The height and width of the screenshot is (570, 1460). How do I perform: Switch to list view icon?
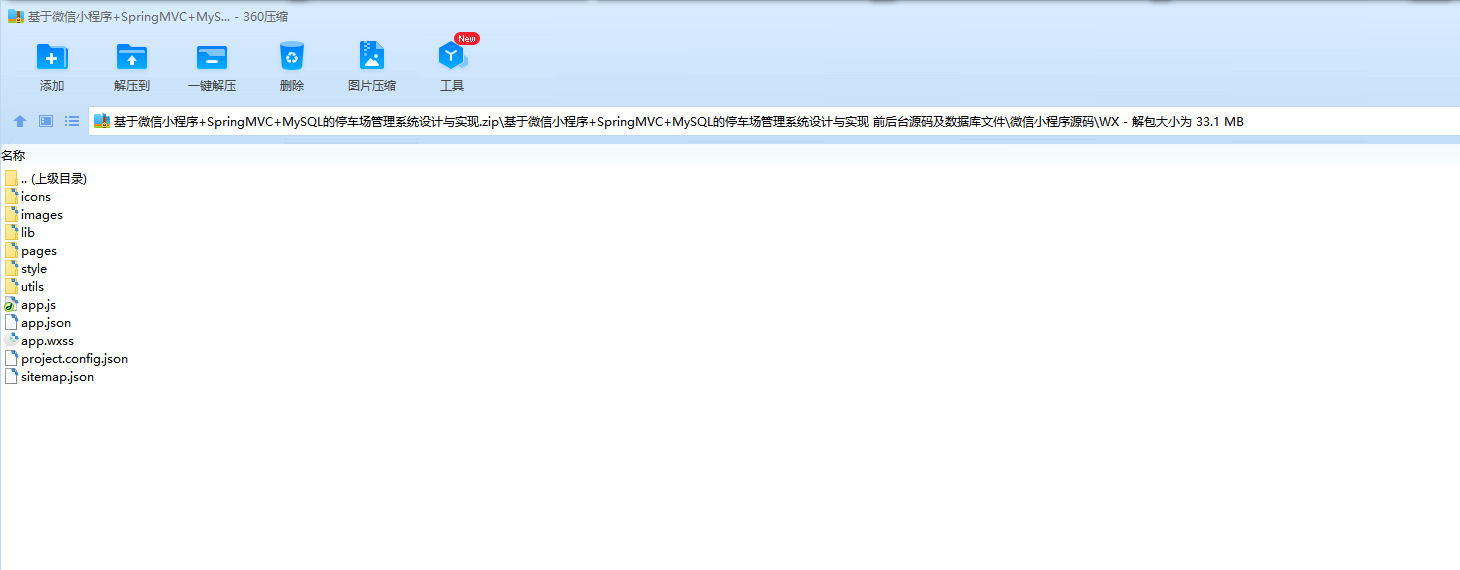pyautogui.click(x=72, y=121)
